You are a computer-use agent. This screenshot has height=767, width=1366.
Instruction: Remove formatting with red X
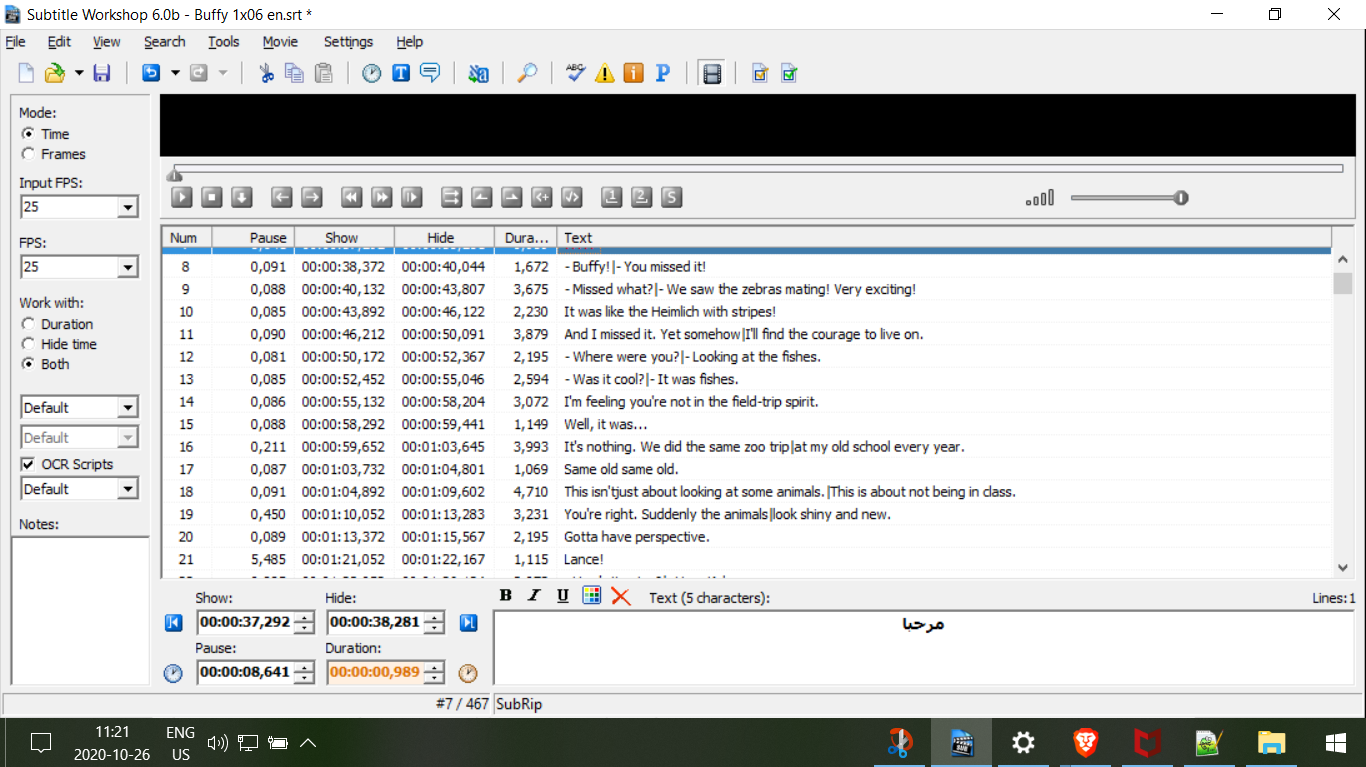(621, 596)
